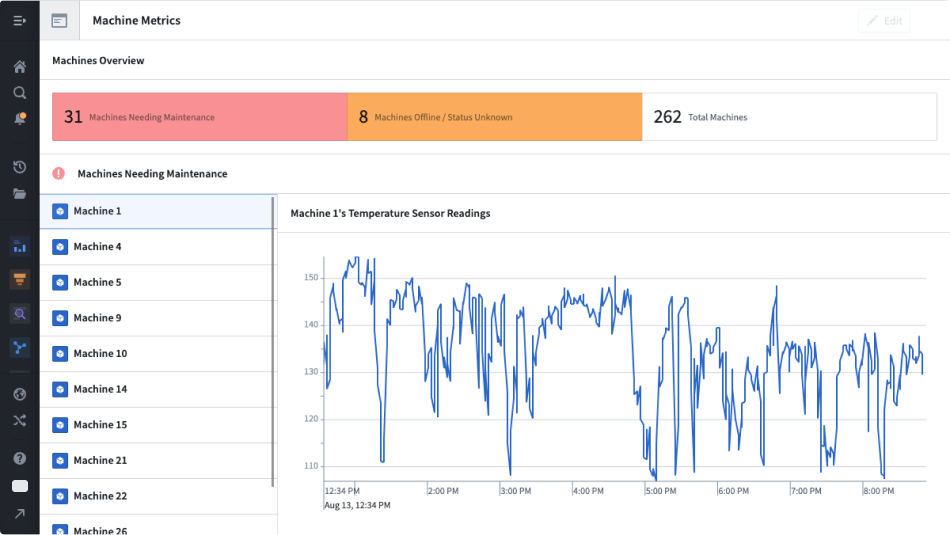Viewport: 950px width, 535px height.
Task: Open the search magnifier icon in sidebar
Action: pos(19,93)
